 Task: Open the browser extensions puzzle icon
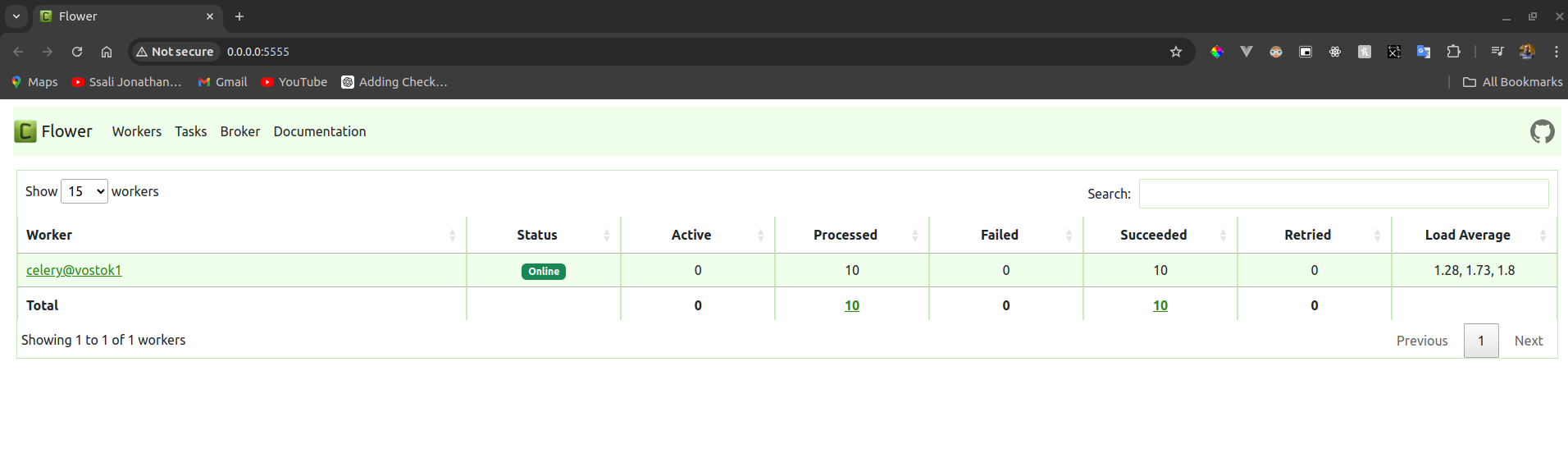1453,52
